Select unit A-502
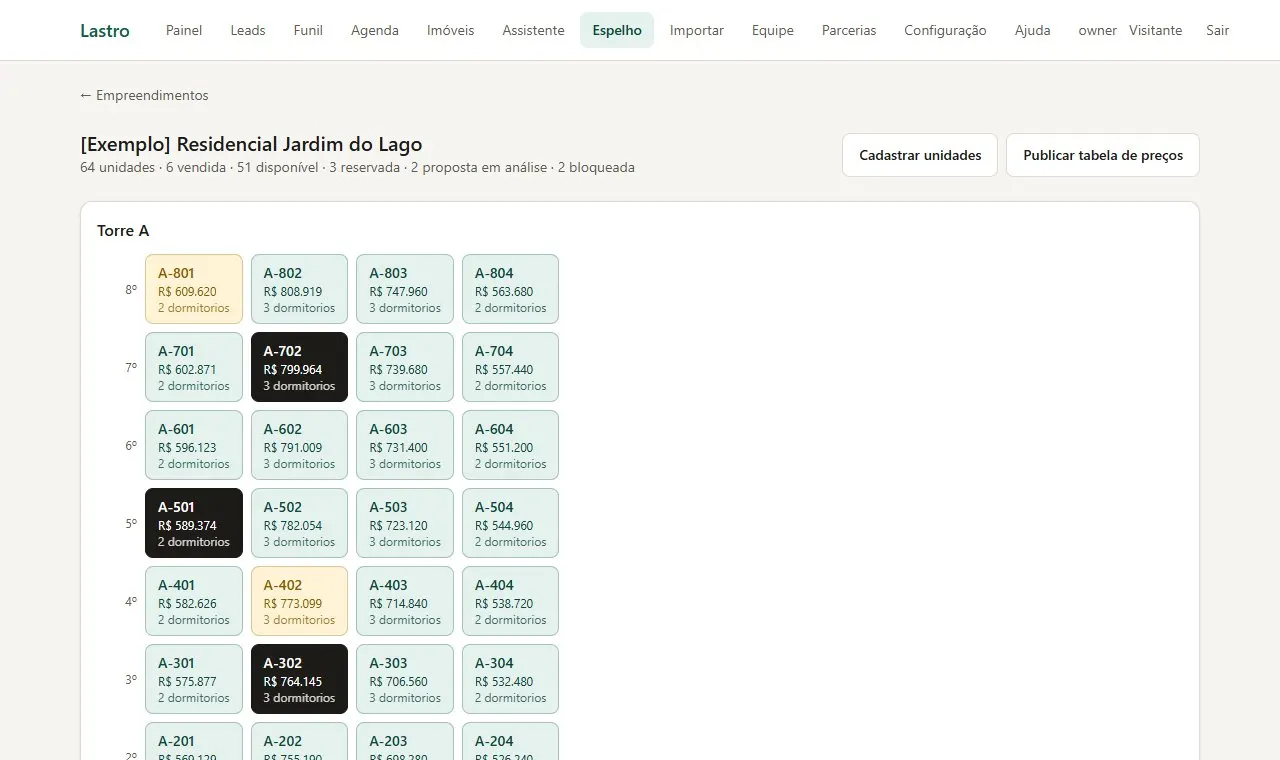Viewport: 1280px width, 760px height. click(x=299, y=523)
